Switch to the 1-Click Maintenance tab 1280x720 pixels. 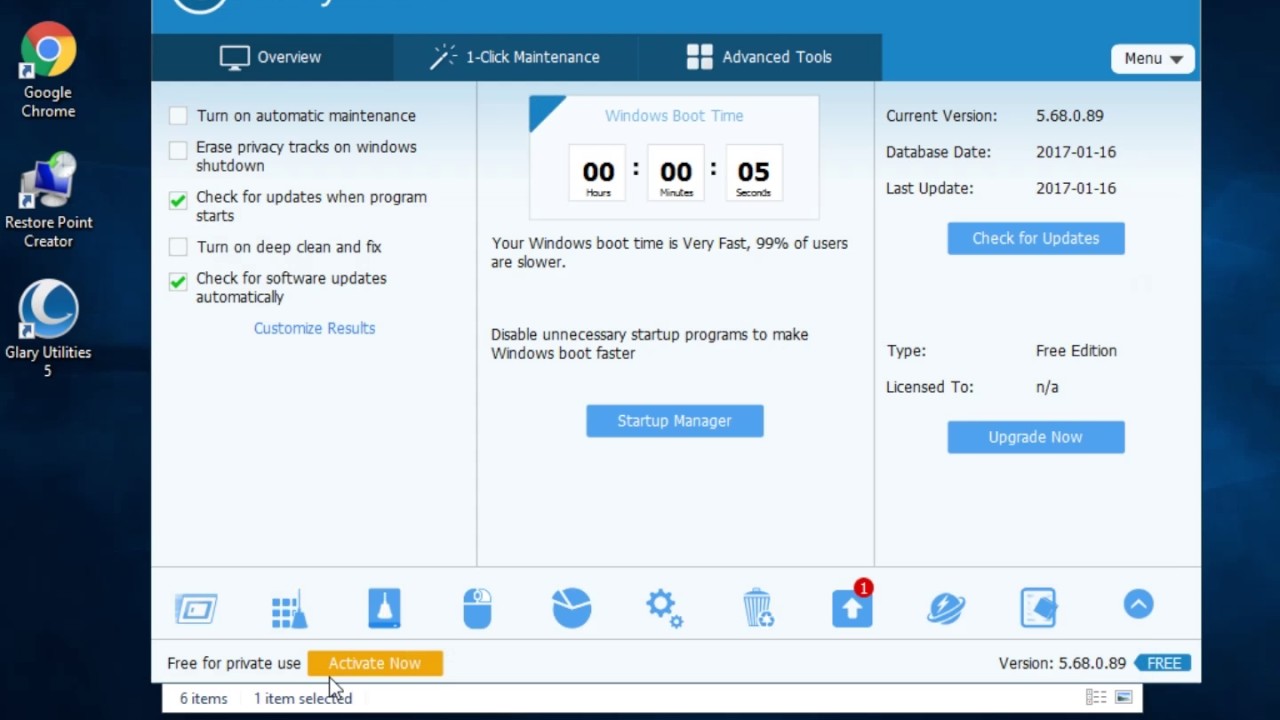pyautogui.click(x=516, y=57)
